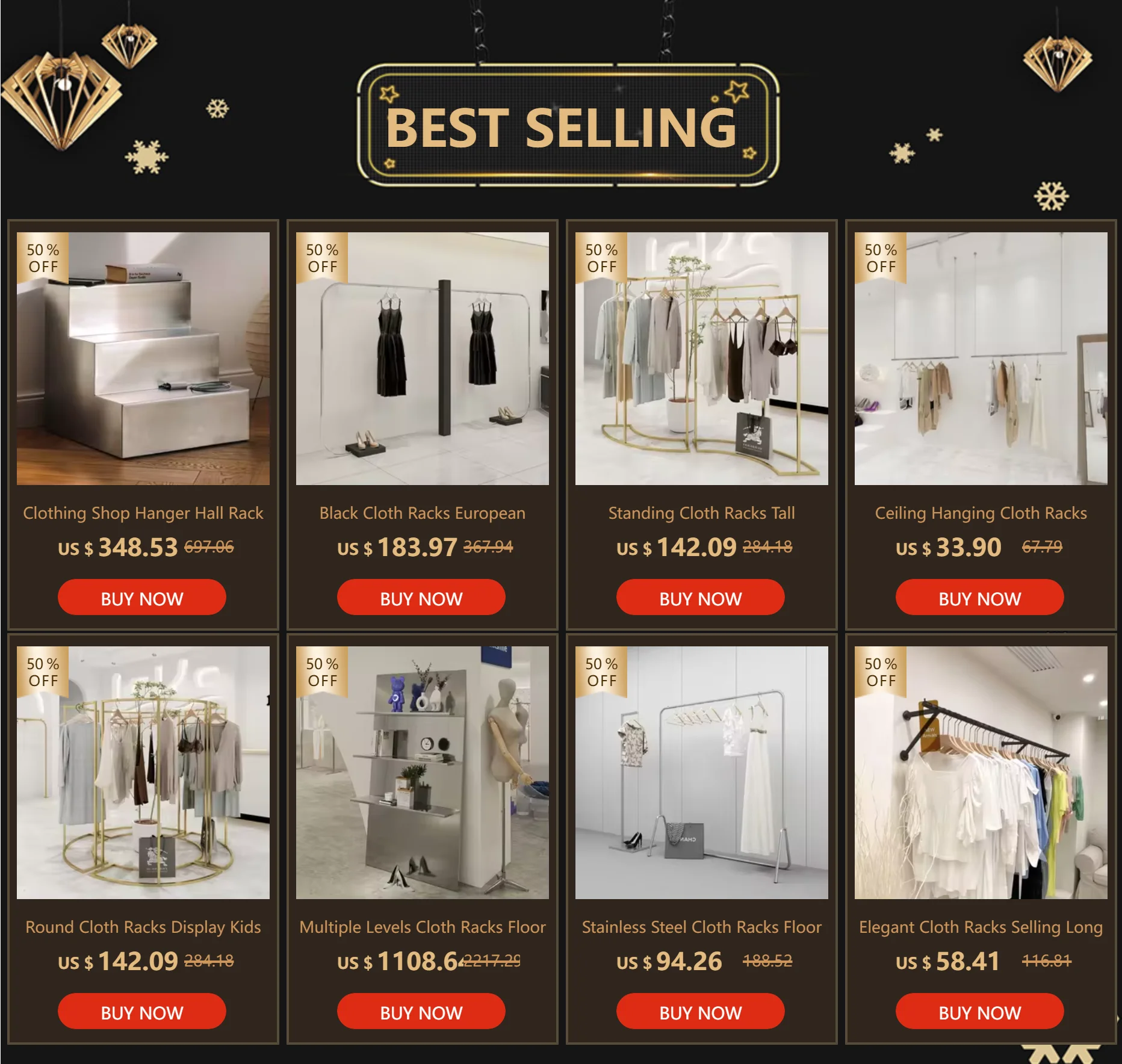Click BUY NOW for Elegant Cloth Racks Selling Long
Image resolution: width=1122 pixels, height=1064 pixels.
[x=980, y=1011]
